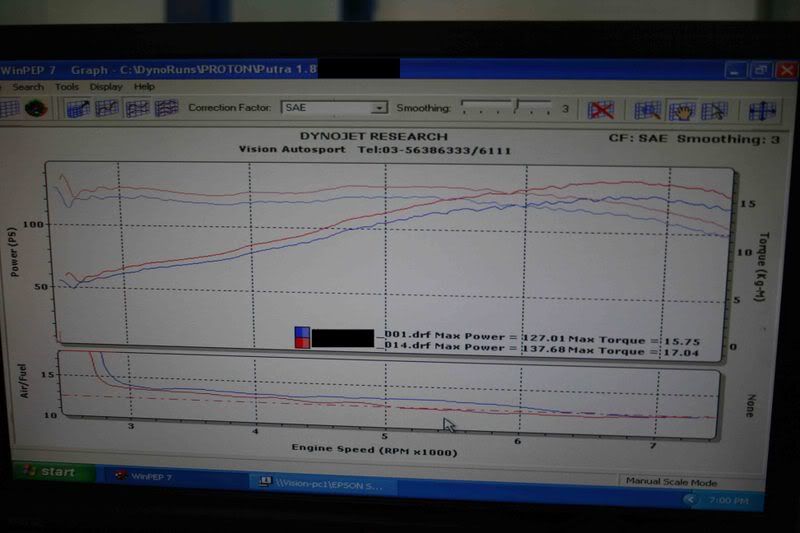
Task: Click the Windows Start button
Action: point(51,473)
